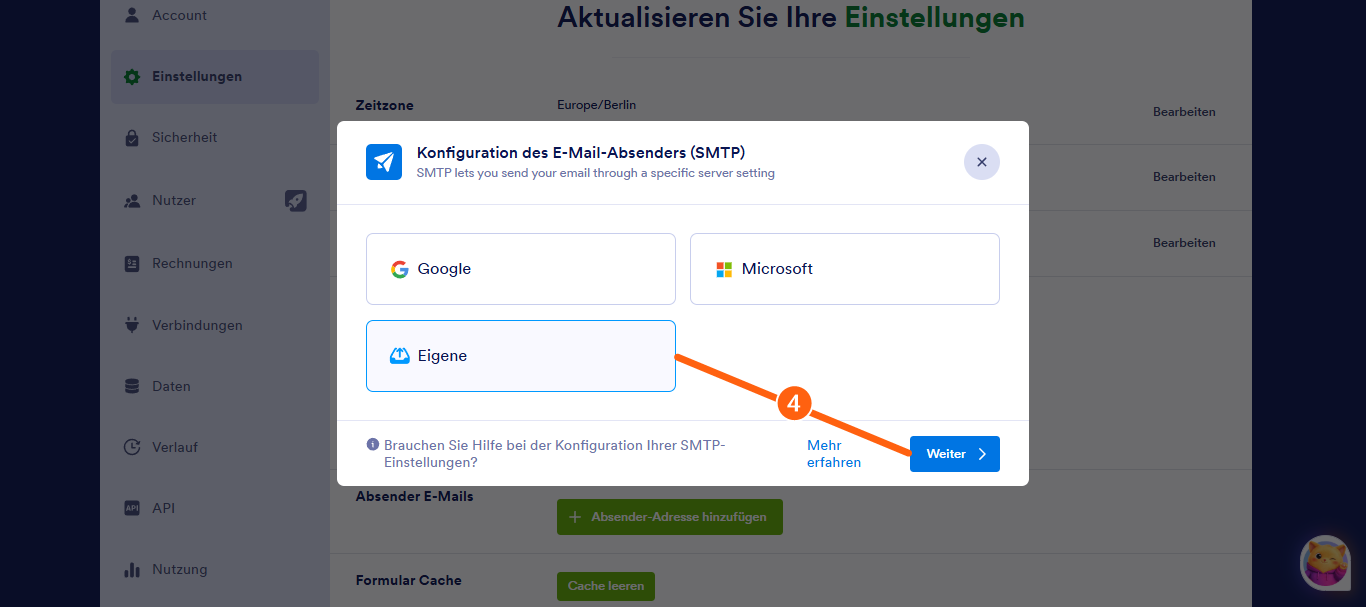Click the Cache leeren button
This screenshot has height=607, width=1366.
tap(606, 586)
